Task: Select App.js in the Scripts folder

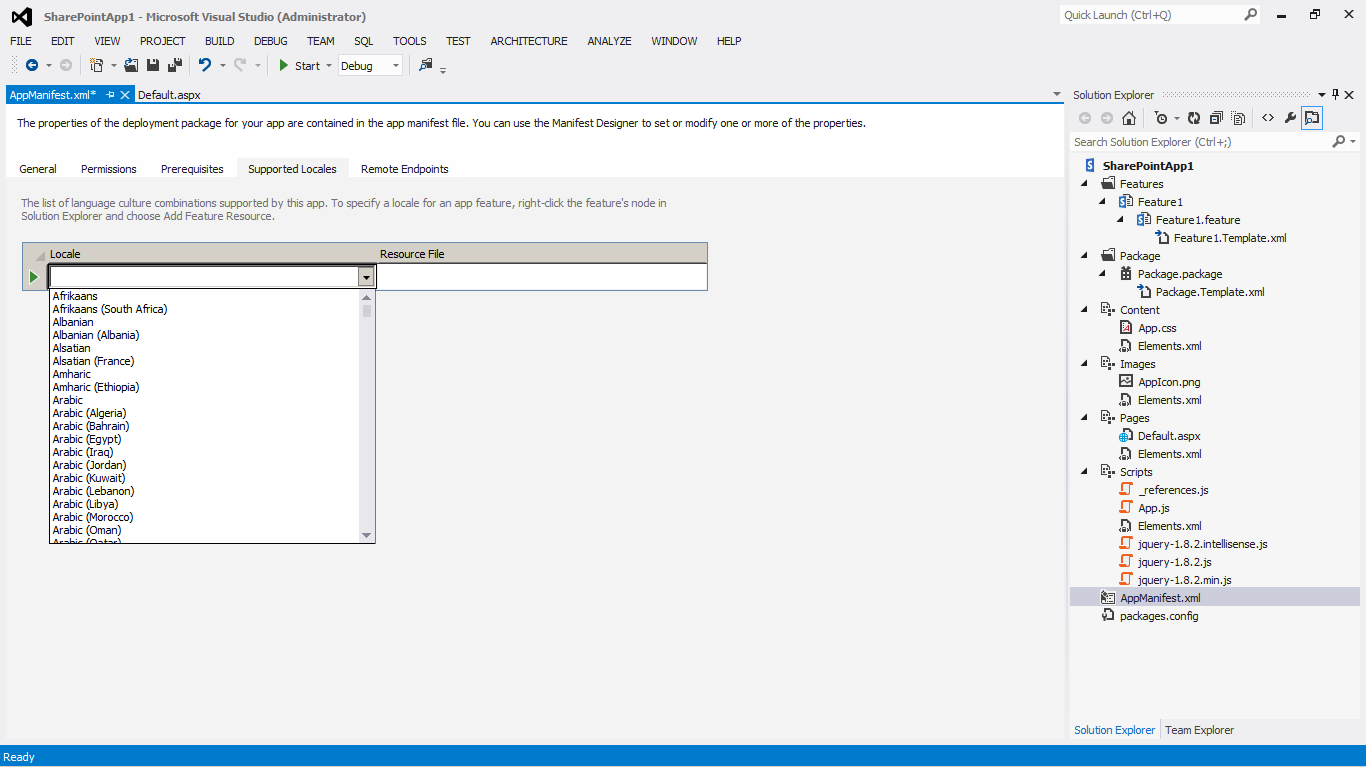Action: pyautogui.click(x=1154, y=508)
